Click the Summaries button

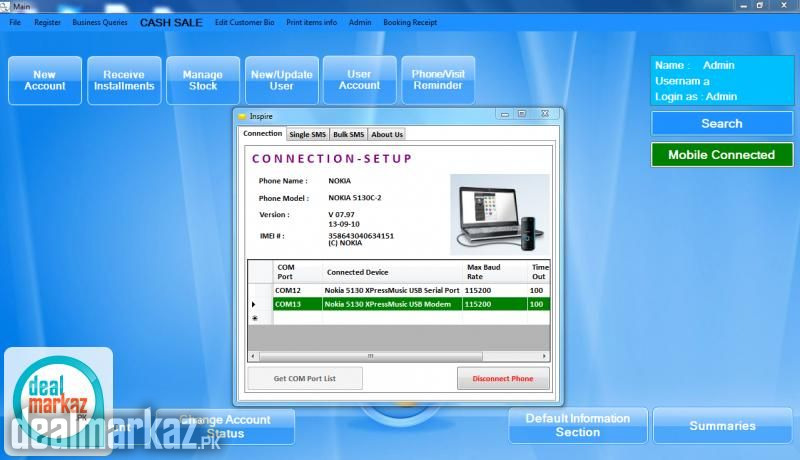click(722, 425)
